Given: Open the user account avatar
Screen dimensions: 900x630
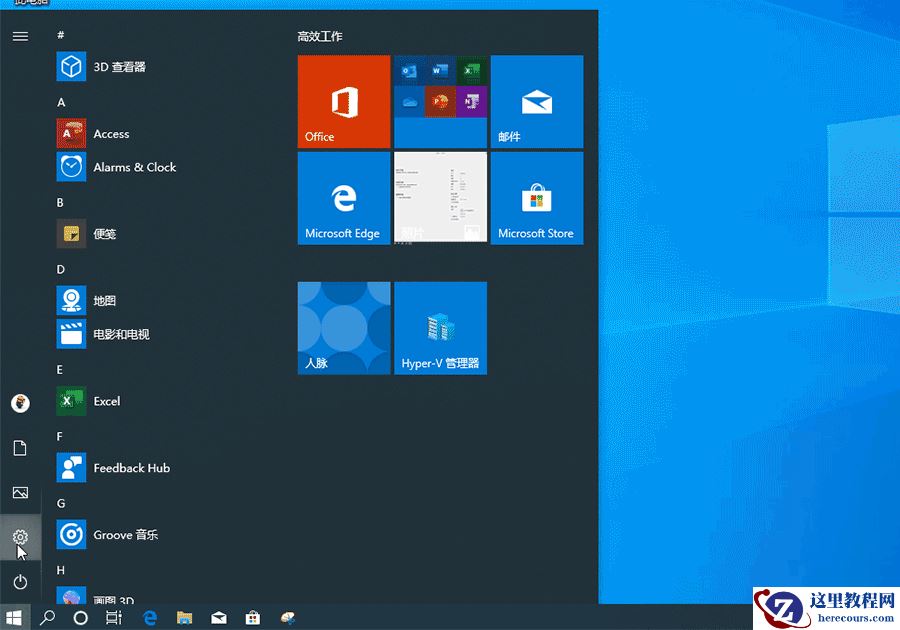Looking at the screenshot, I should (x=20, y=403).
